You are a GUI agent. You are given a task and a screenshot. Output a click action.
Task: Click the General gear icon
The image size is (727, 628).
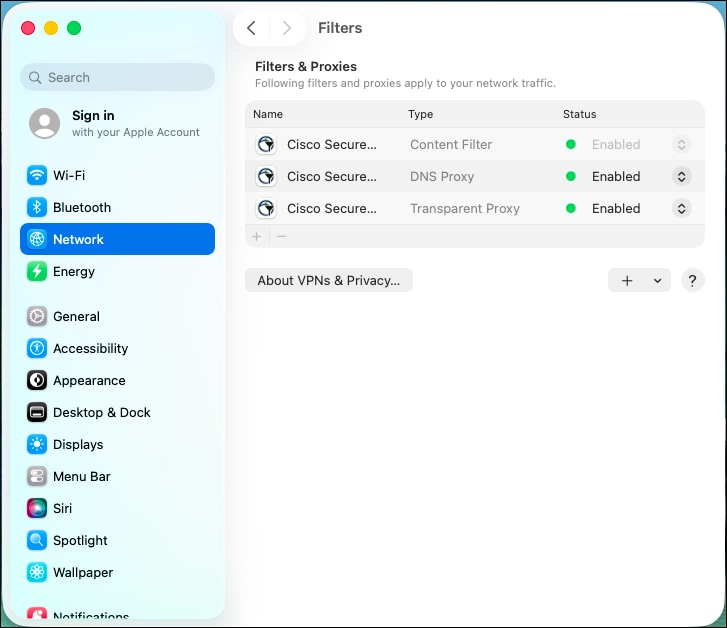pos(37,316)
